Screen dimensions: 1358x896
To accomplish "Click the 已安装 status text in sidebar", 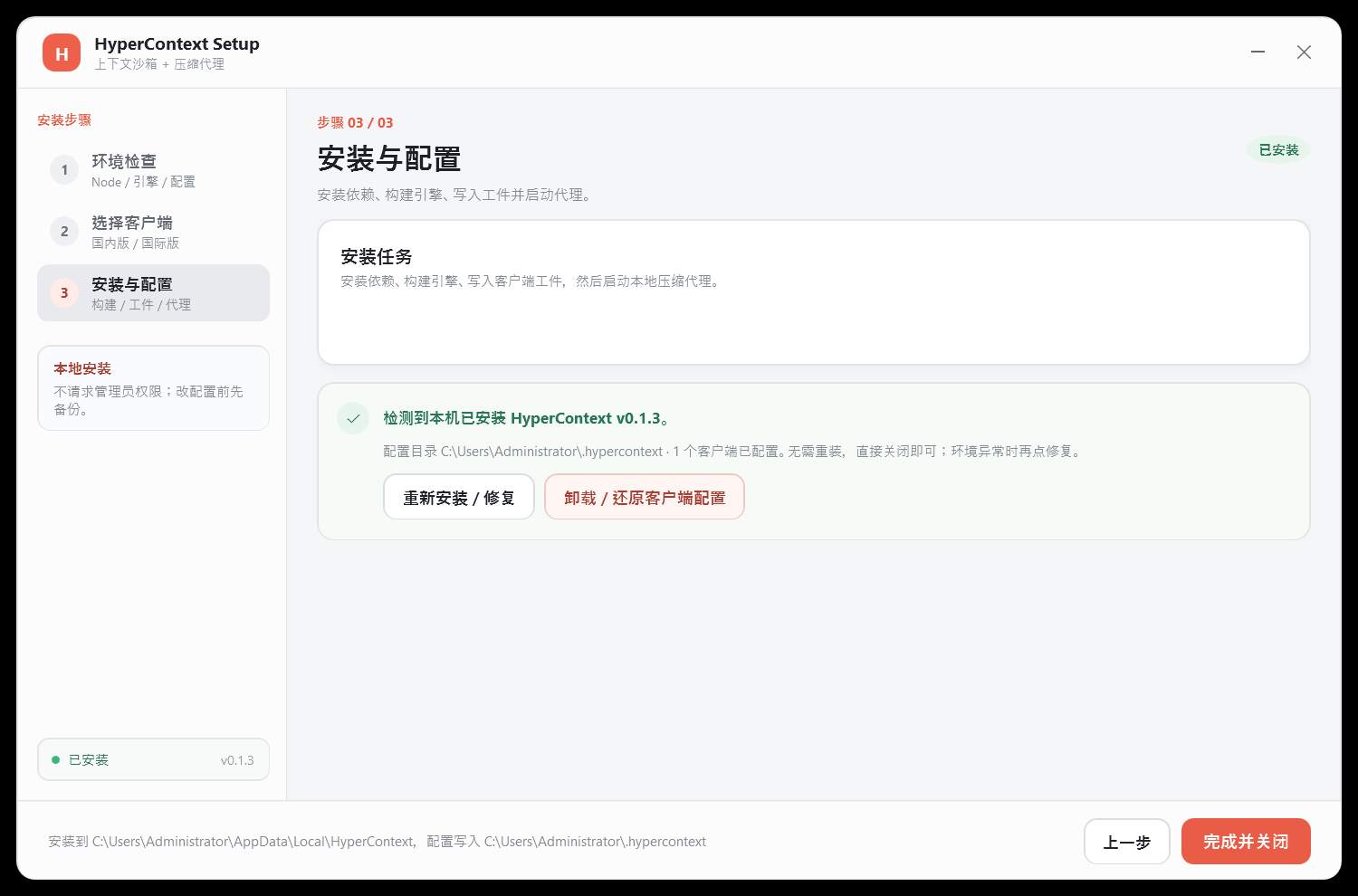I will (89, 760).
